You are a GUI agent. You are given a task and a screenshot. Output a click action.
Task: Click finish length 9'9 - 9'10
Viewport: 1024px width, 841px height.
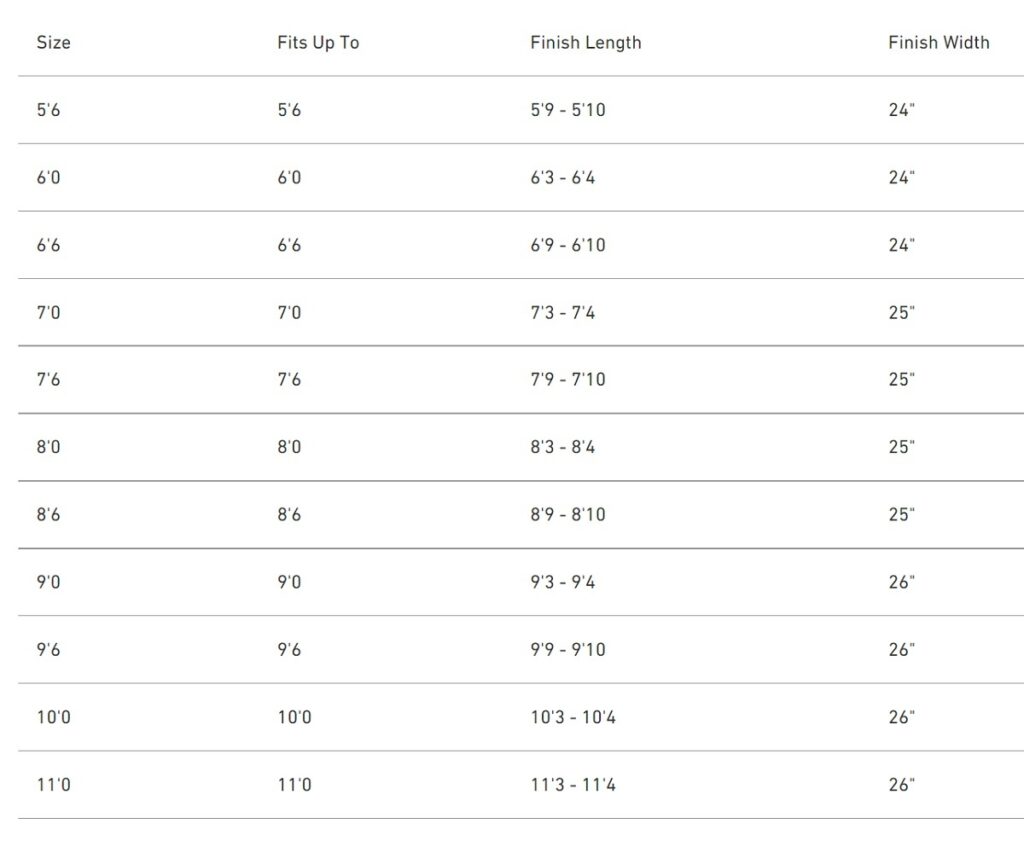[567, 650]
